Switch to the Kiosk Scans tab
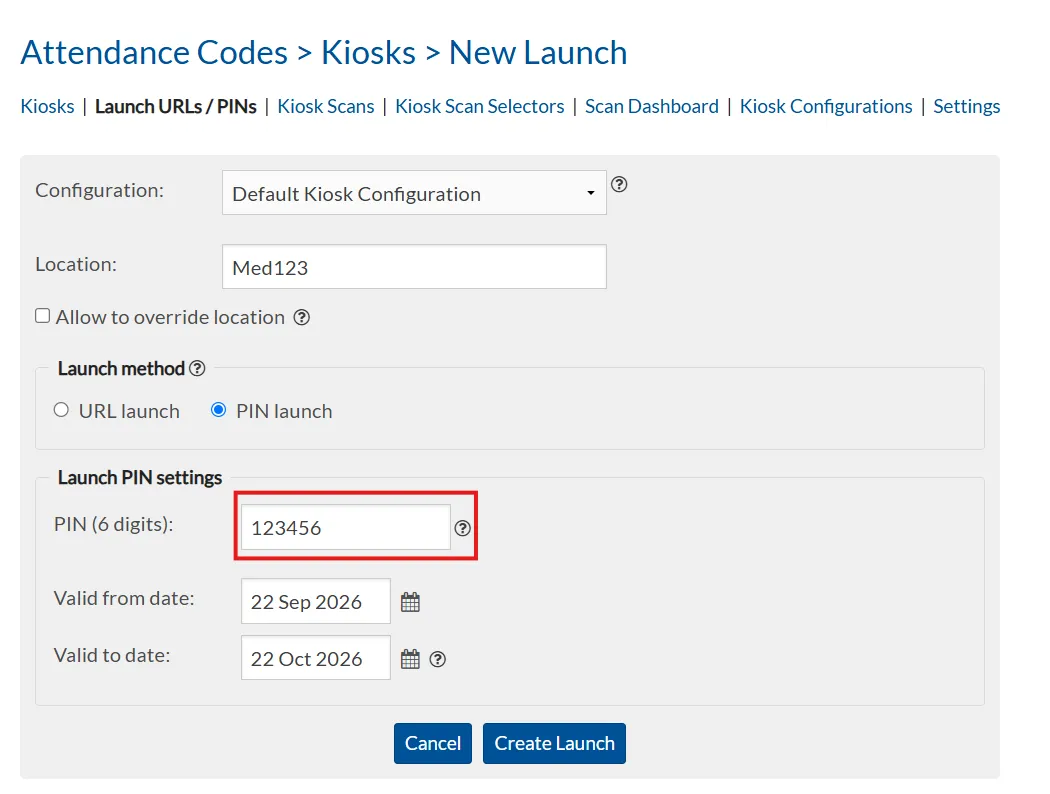Viewport: 1050px width, 794px height. click(326, 106)
